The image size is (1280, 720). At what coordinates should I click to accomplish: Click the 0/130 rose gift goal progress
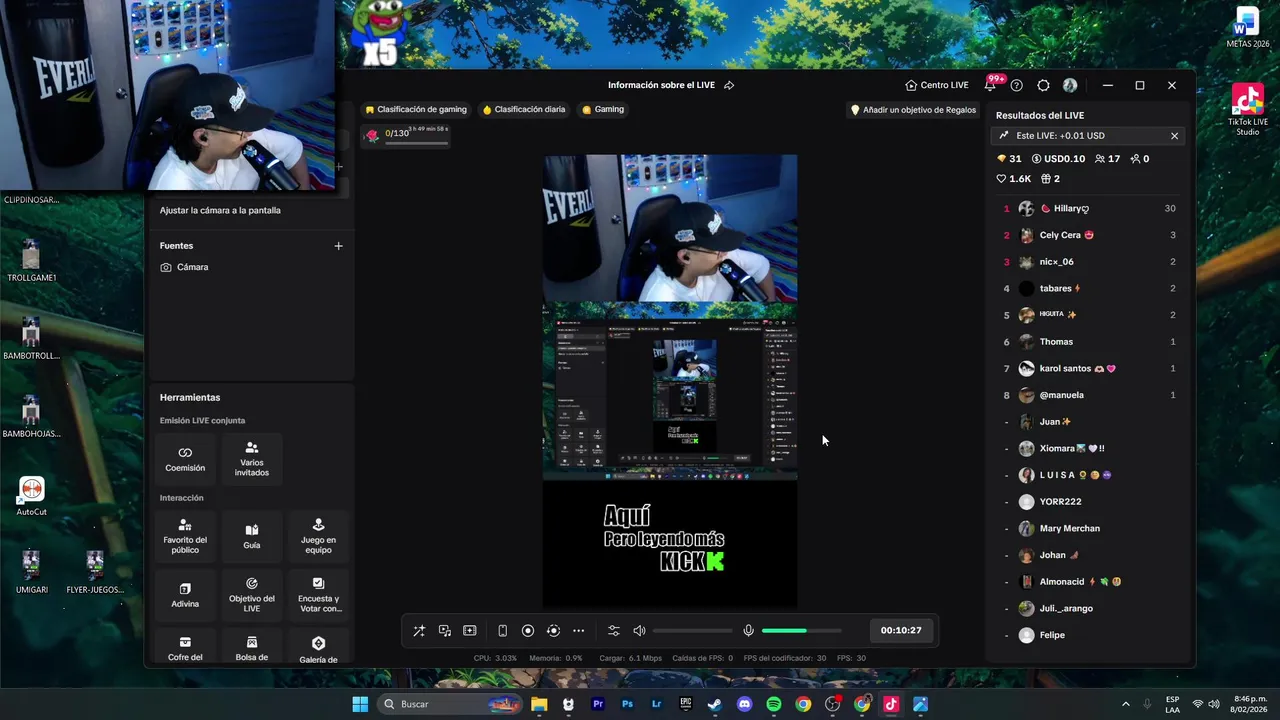tap(406, 135)
